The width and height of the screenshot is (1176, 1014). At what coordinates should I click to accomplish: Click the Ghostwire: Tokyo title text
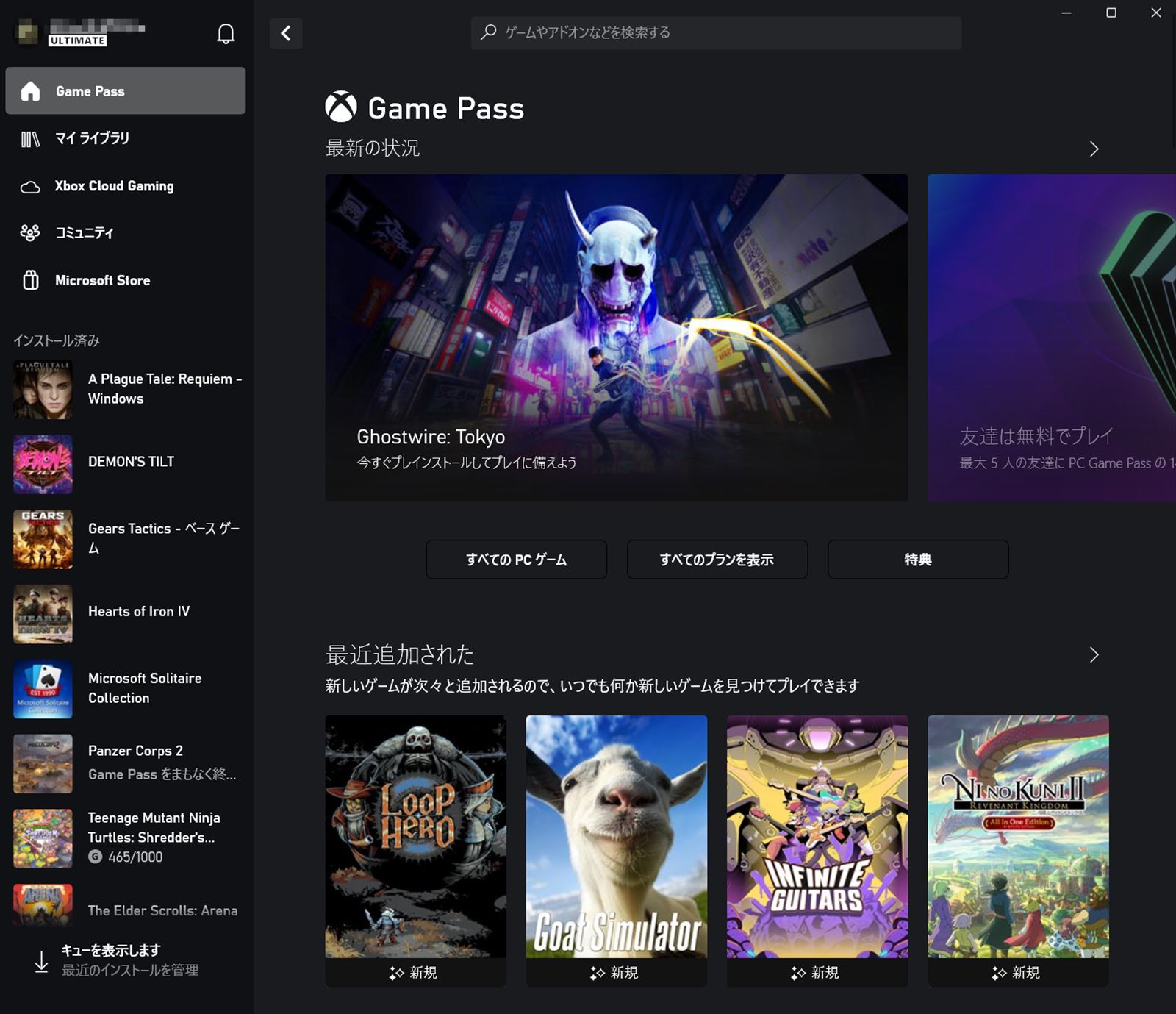(431, 437)
